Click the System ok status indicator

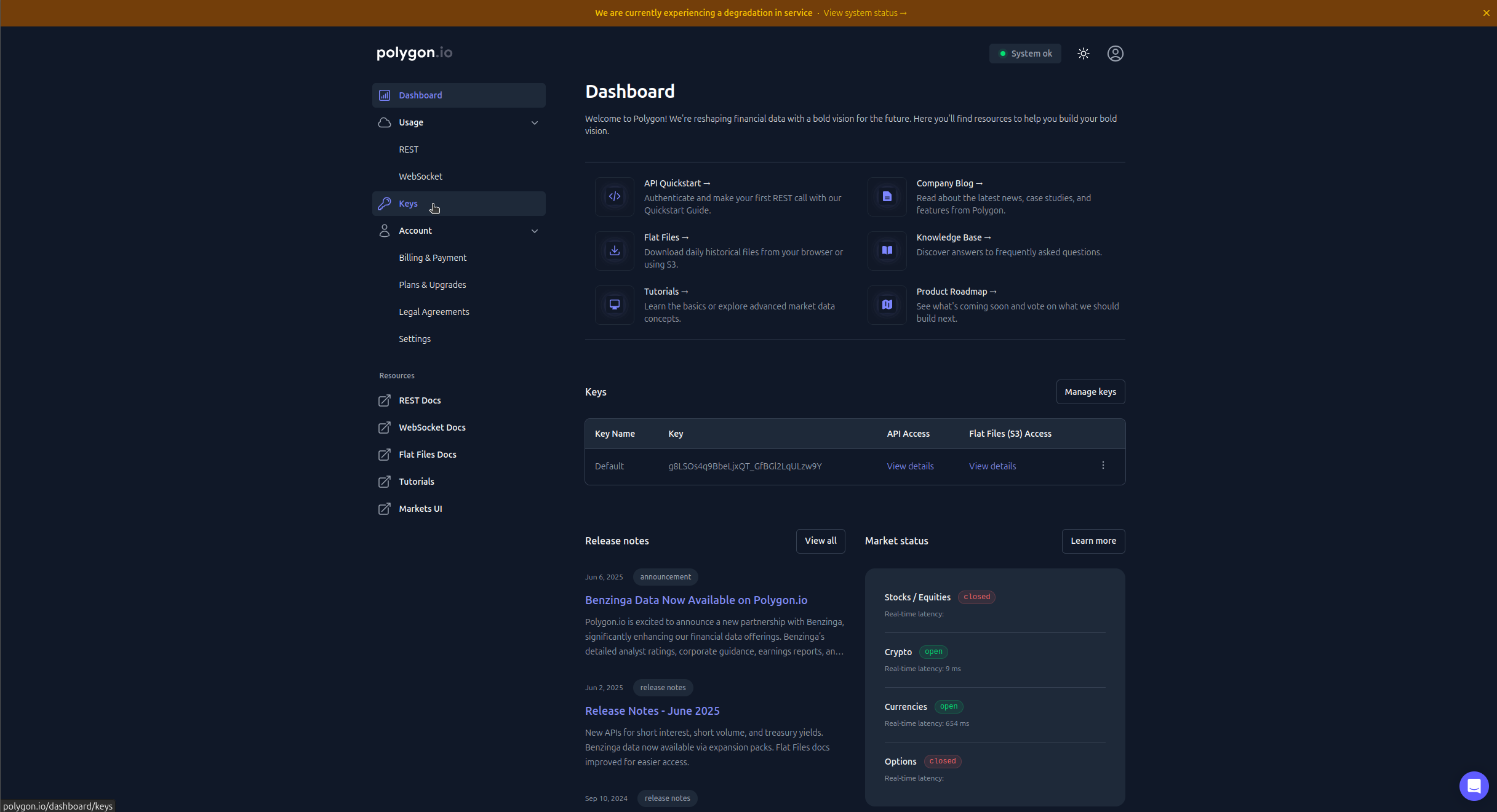coord(1024,54)
